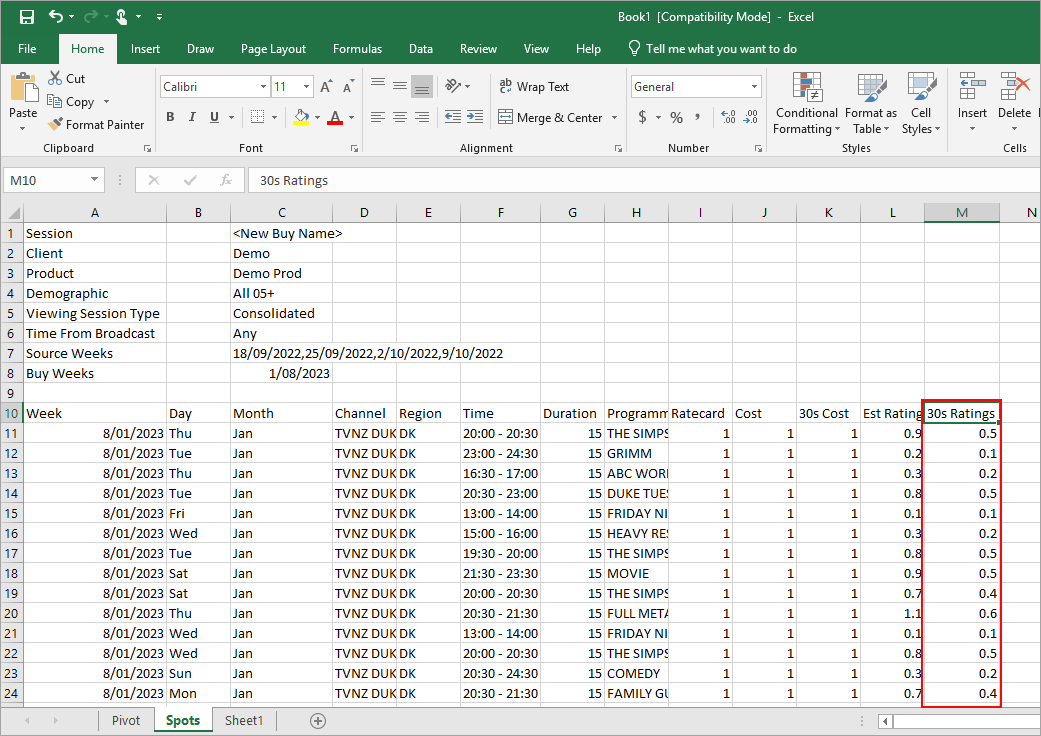
Task: Undo the last action
Action: coord(56,17)
